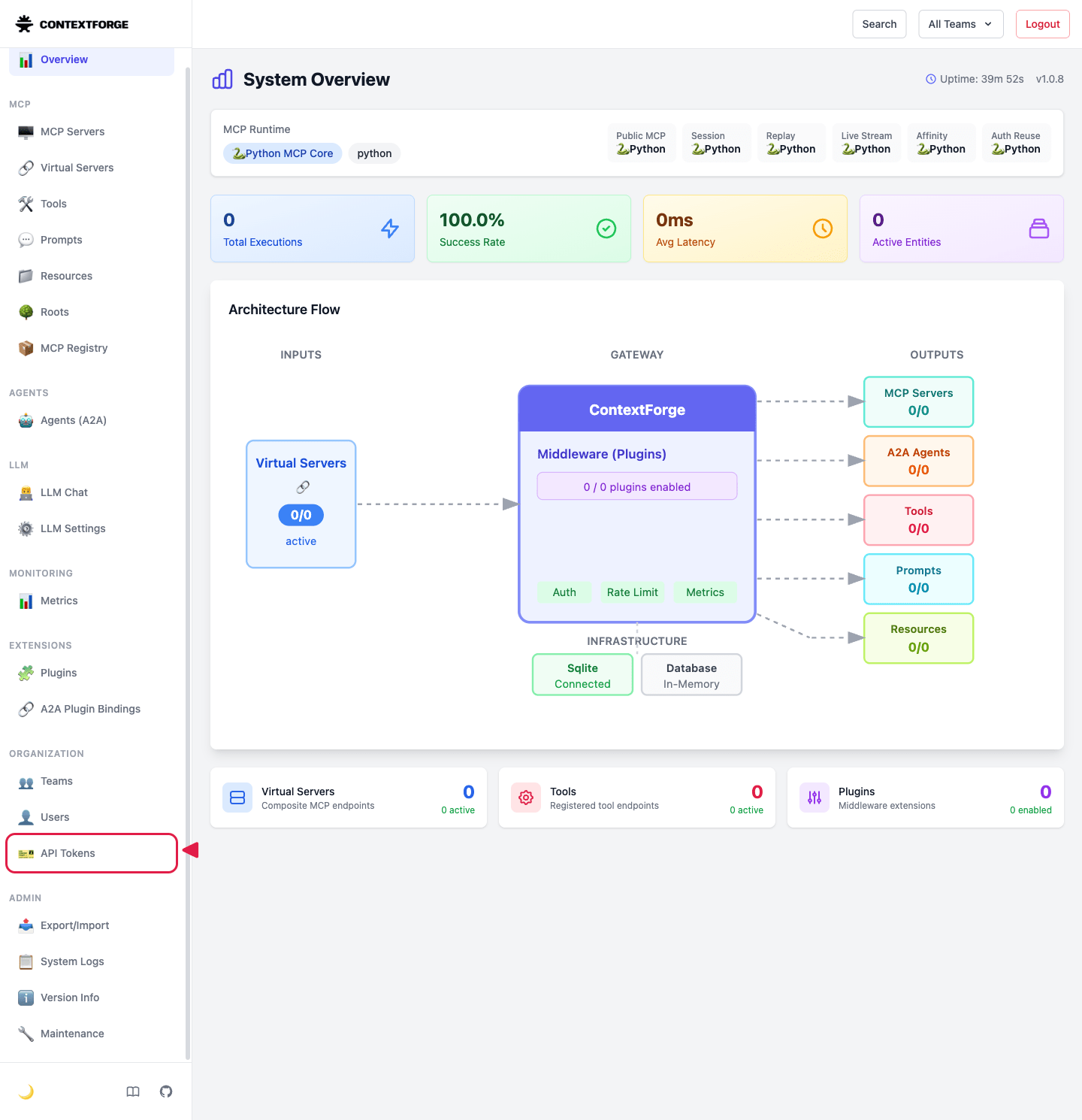Click the Auth middleware tag
This screenshot has height=1120, width=1082.
point(564,592)
